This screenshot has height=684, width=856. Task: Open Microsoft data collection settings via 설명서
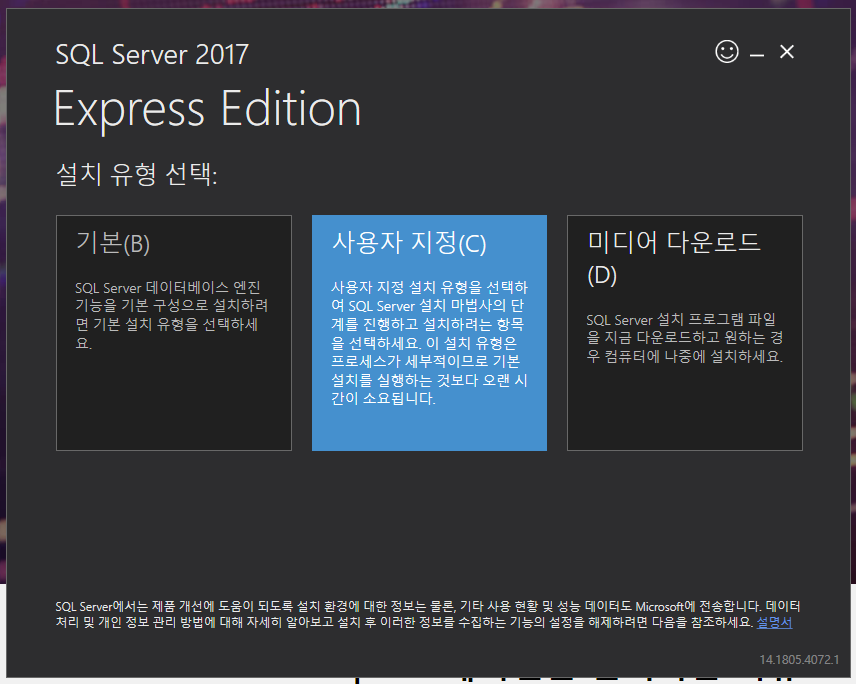(774, 621)
